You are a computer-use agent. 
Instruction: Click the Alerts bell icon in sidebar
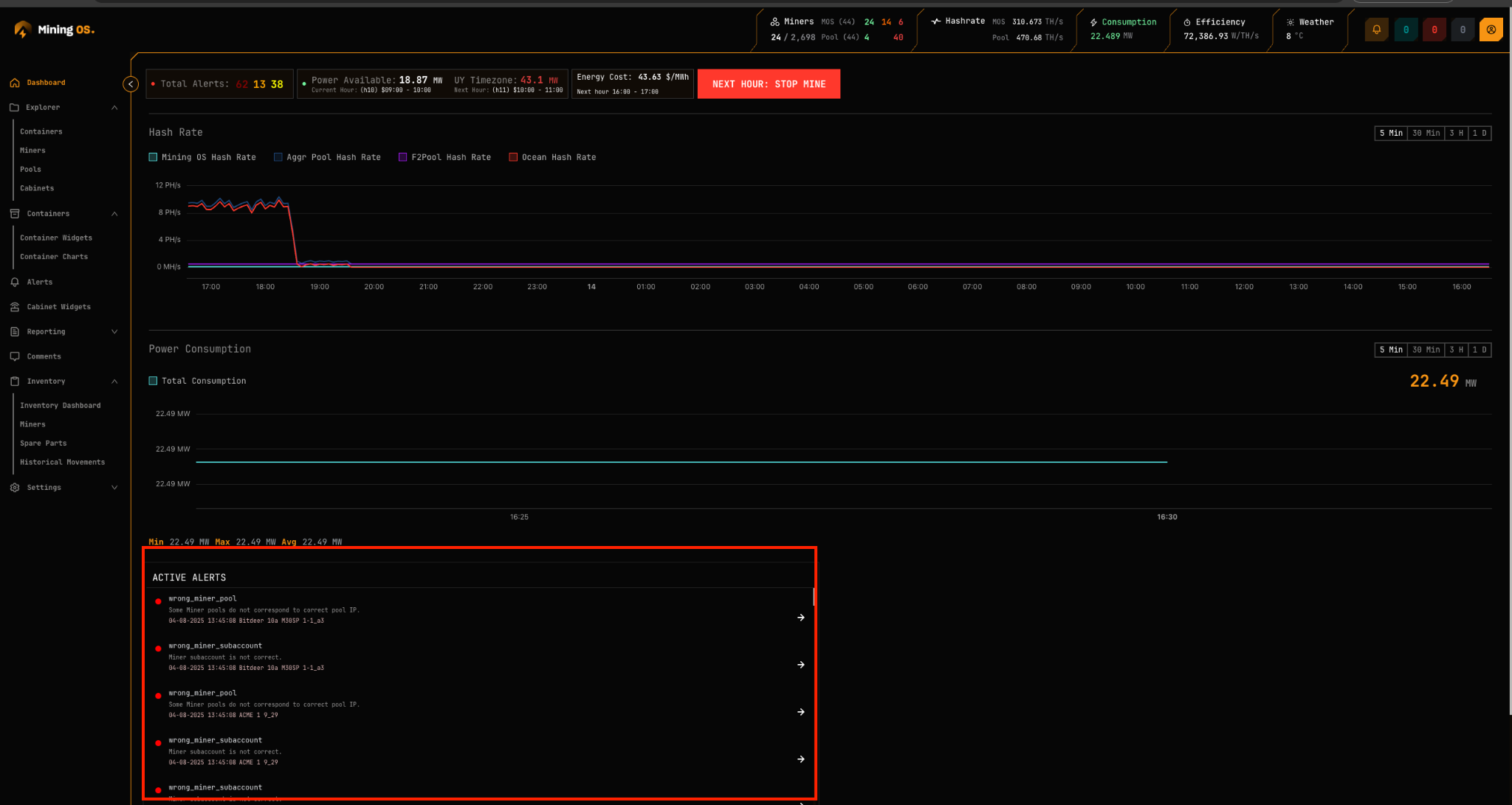click(14, 282)
